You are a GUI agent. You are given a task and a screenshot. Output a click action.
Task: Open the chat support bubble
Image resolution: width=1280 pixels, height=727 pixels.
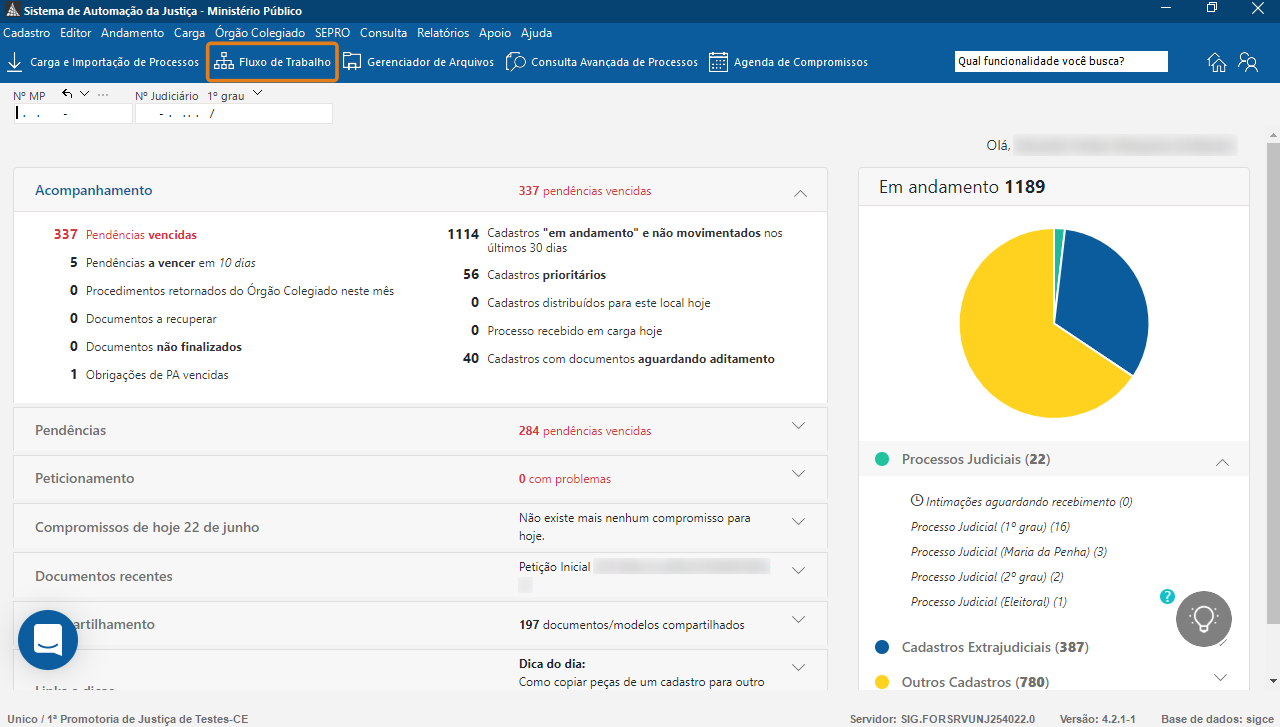(48, 640)
